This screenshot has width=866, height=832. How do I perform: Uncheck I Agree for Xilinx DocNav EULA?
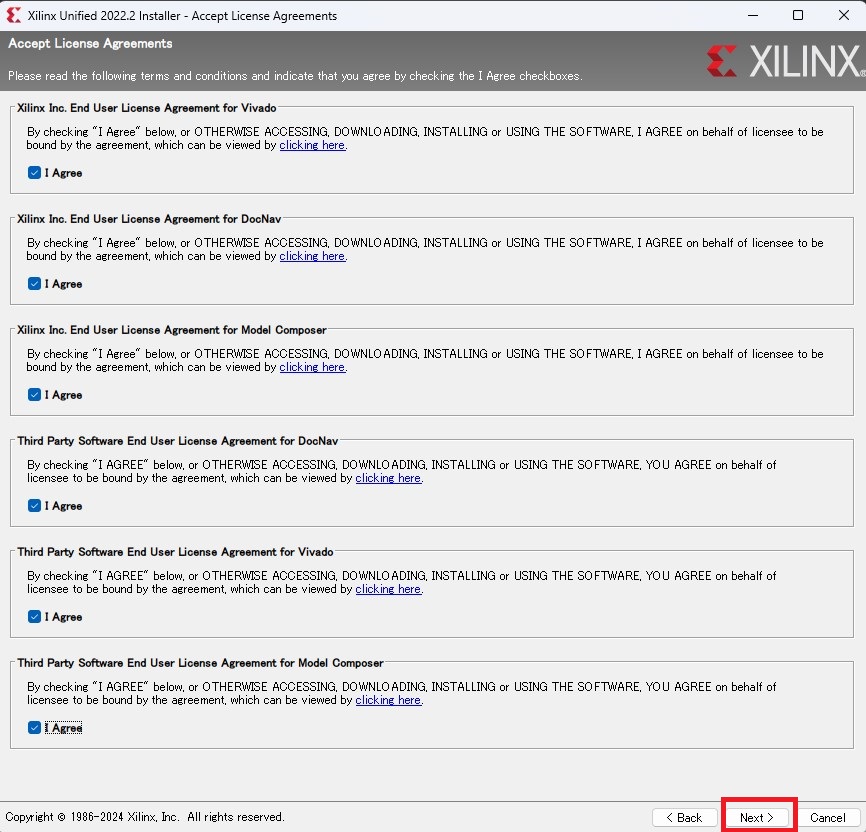pyautogui.click(x=34, y=284)
